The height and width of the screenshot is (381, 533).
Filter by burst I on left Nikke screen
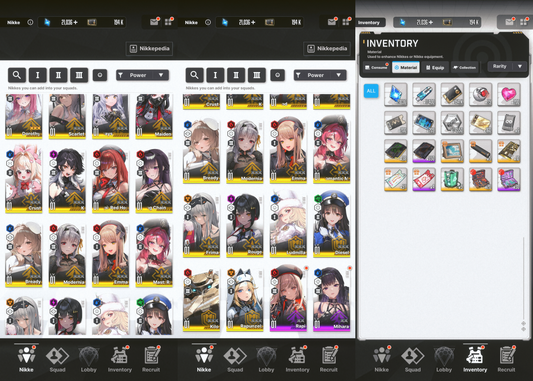pyautogui.click(x=37, y=75)
